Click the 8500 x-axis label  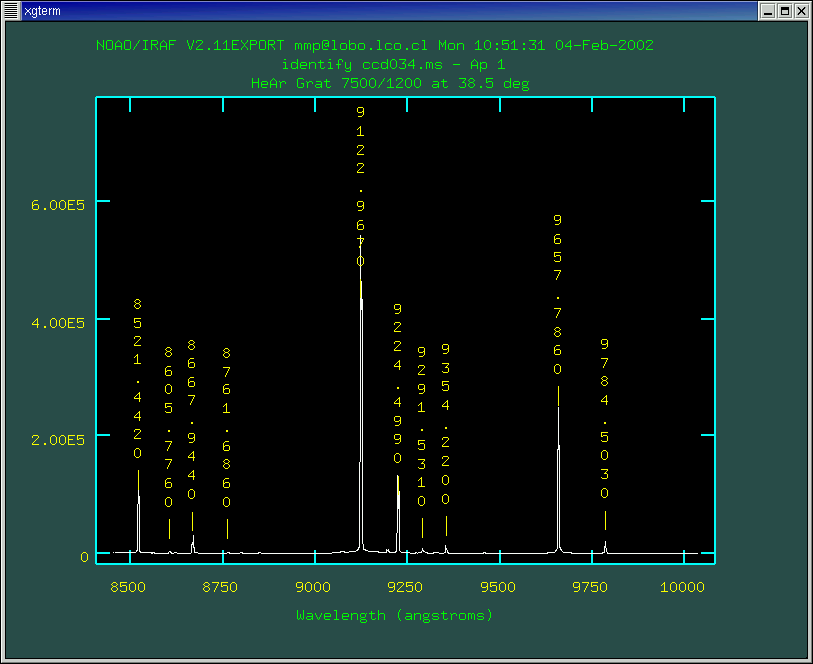coord(128,587)
